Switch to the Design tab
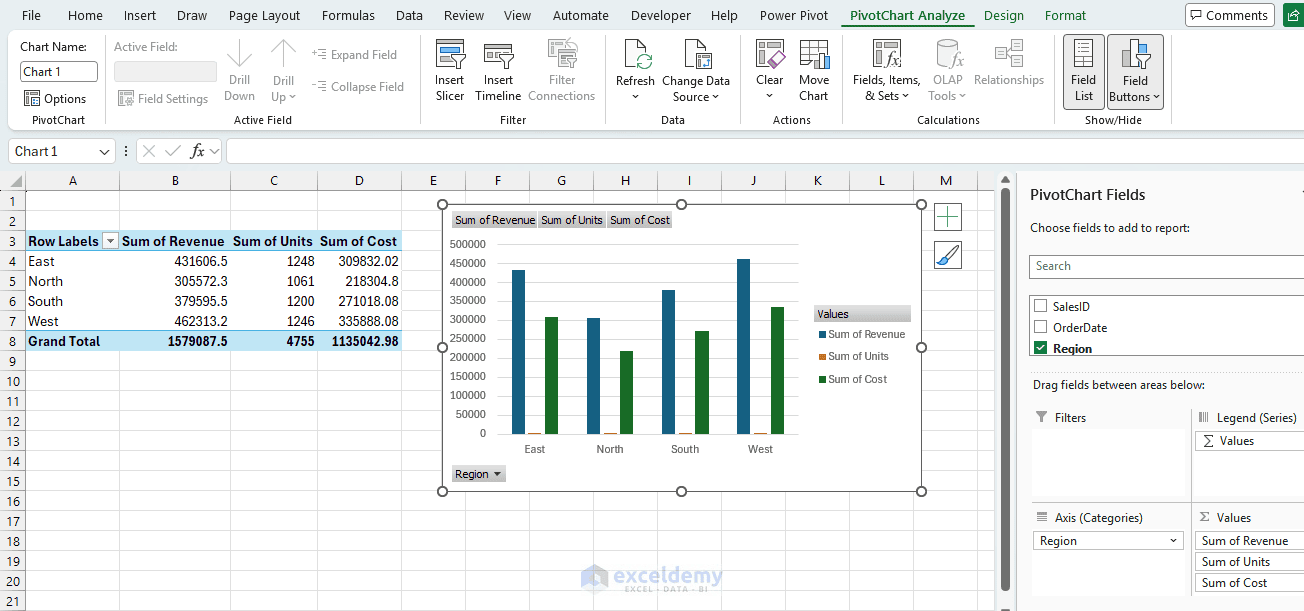 click(x=1004, y=15)
